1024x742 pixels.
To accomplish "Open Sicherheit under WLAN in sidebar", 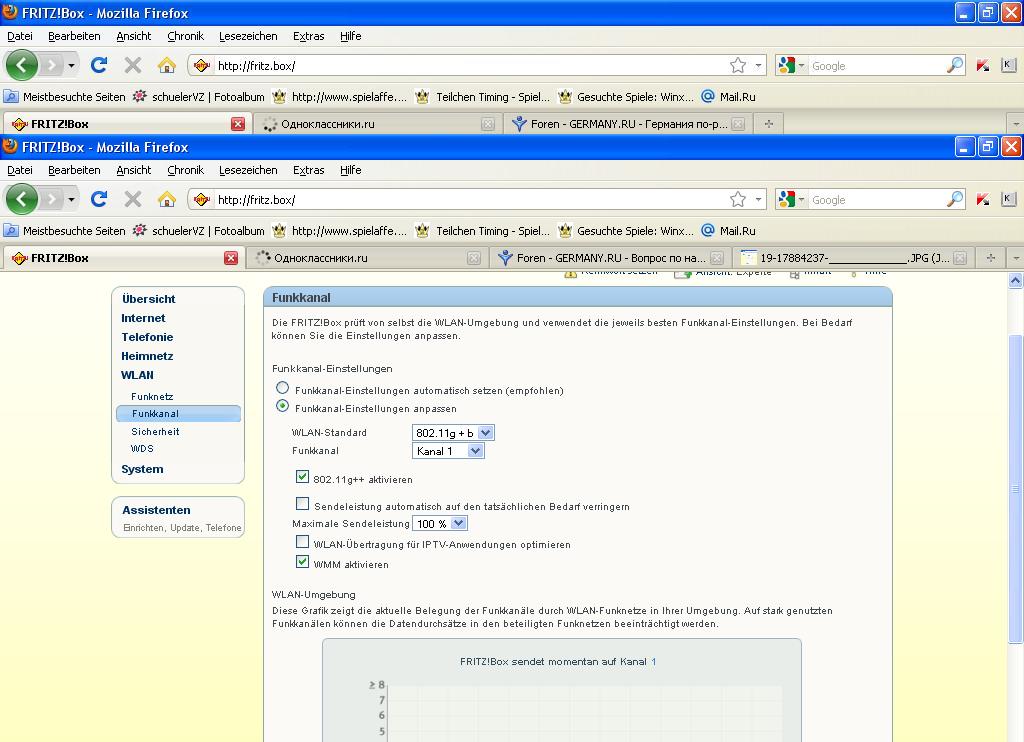I will tap(155, 432).
